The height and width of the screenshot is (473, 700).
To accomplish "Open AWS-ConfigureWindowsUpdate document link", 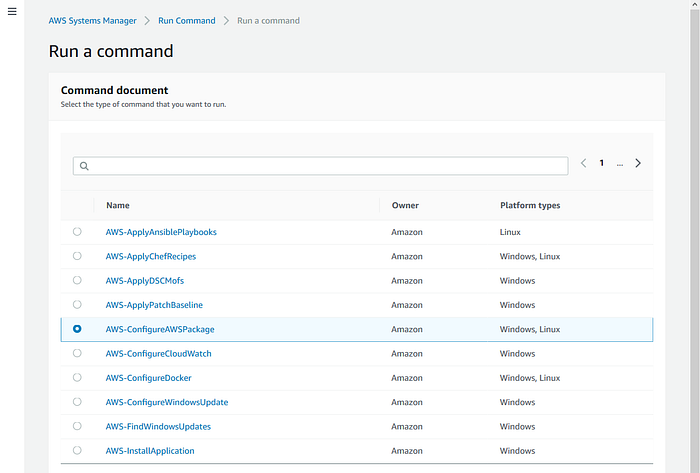I will pyautogui.click(x=167, y=402).
